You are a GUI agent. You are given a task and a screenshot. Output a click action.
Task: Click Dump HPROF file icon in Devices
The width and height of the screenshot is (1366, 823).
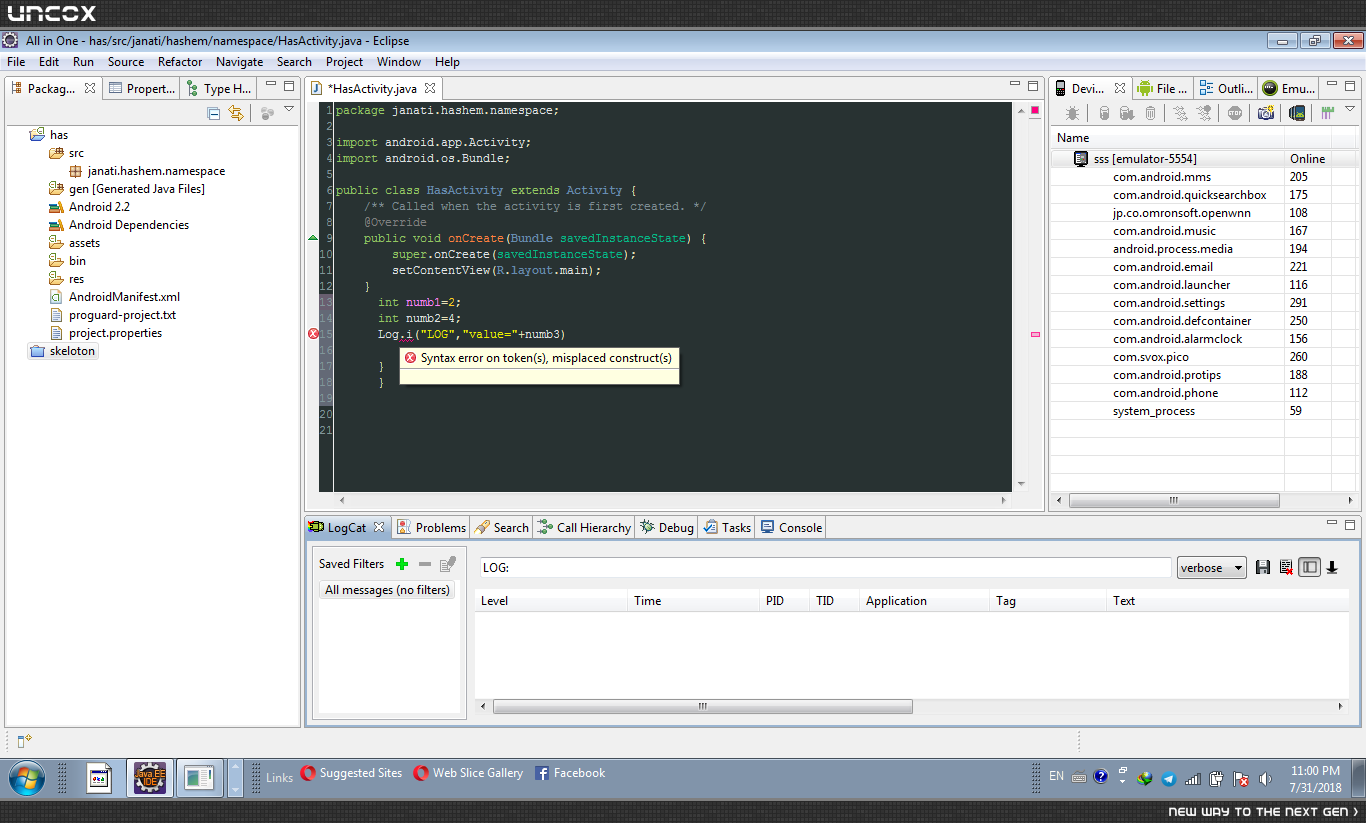[1127, 113]
